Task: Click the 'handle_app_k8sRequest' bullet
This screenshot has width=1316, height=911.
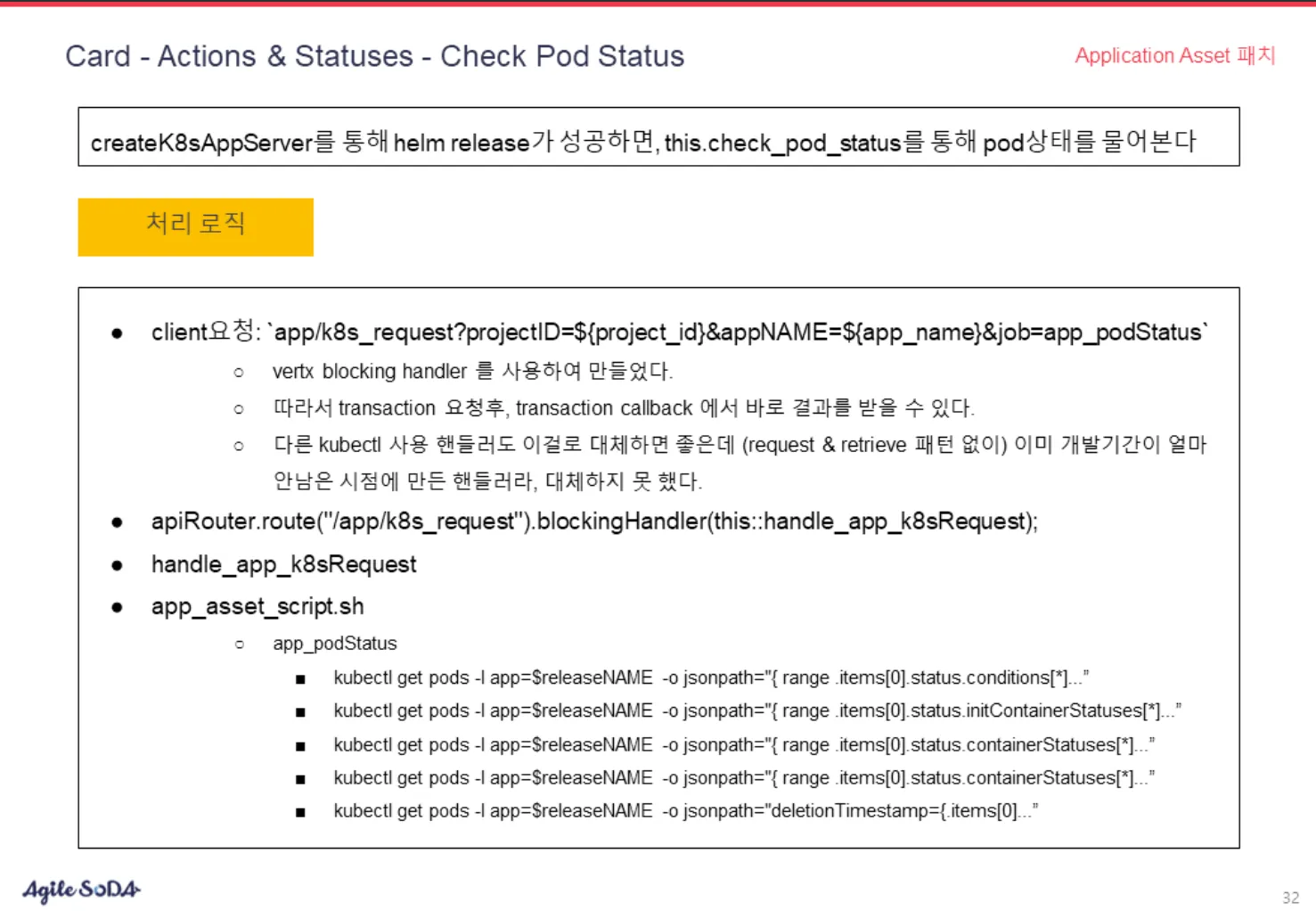Action: pyautogui.click(x=283, y=564)
